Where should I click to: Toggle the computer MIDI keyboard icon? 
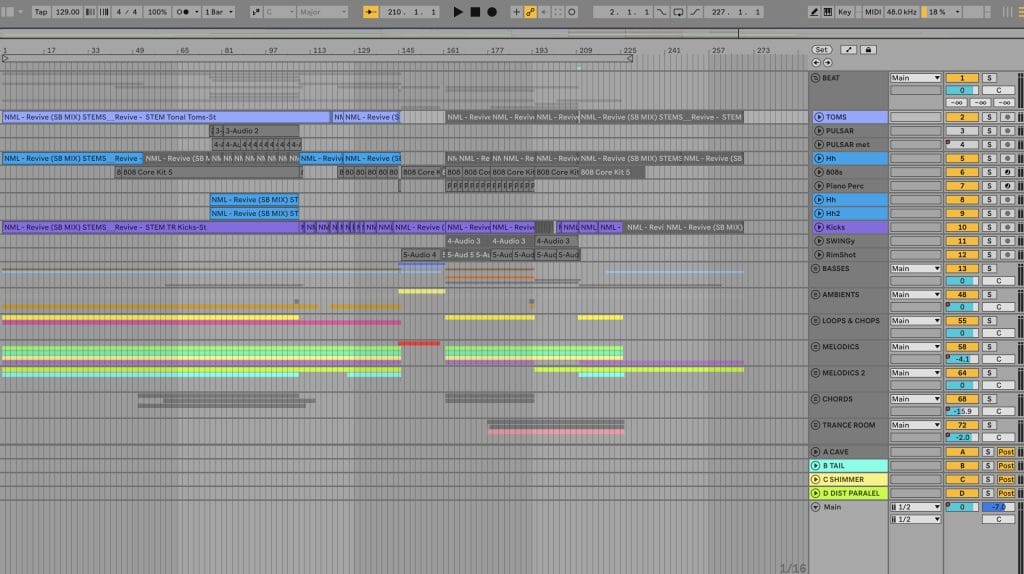(829, 12)
